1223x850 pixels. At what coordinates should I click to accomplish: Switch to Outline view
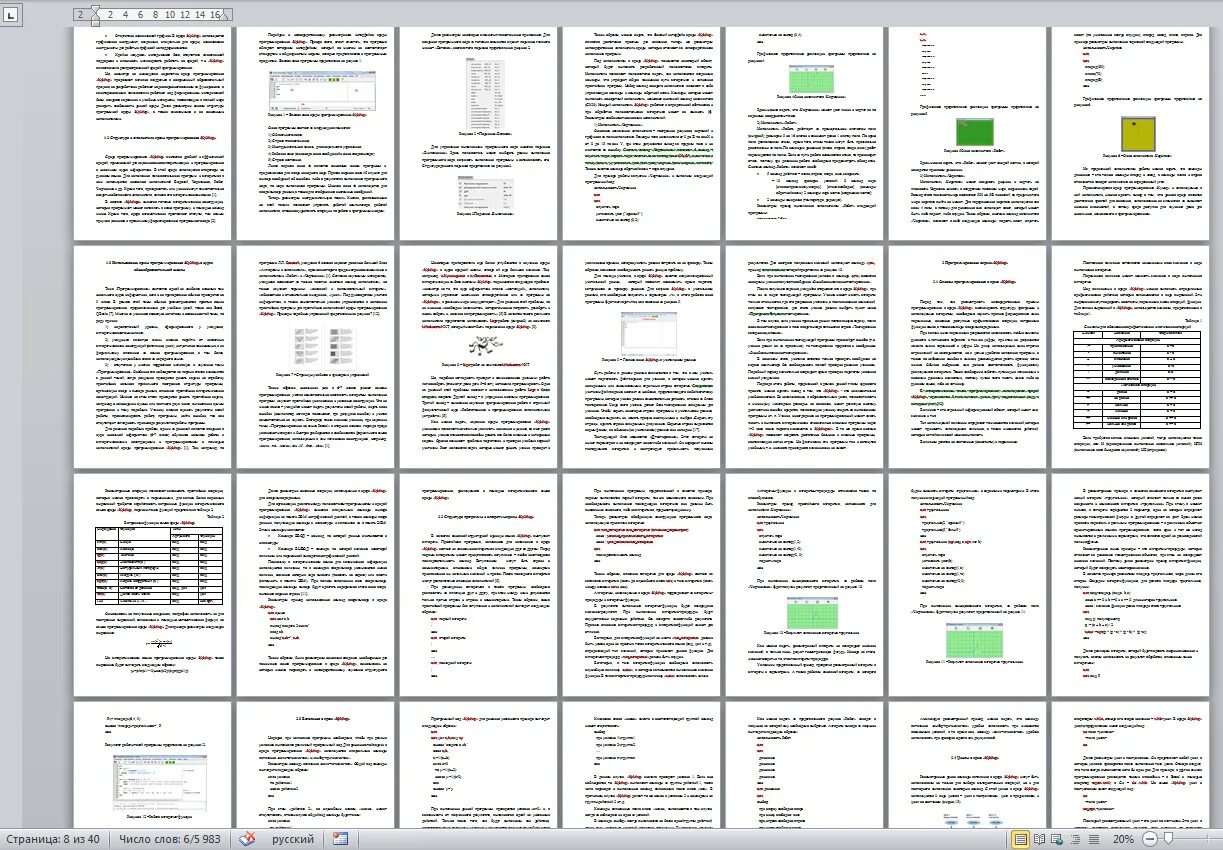(x=1076, y=839)
